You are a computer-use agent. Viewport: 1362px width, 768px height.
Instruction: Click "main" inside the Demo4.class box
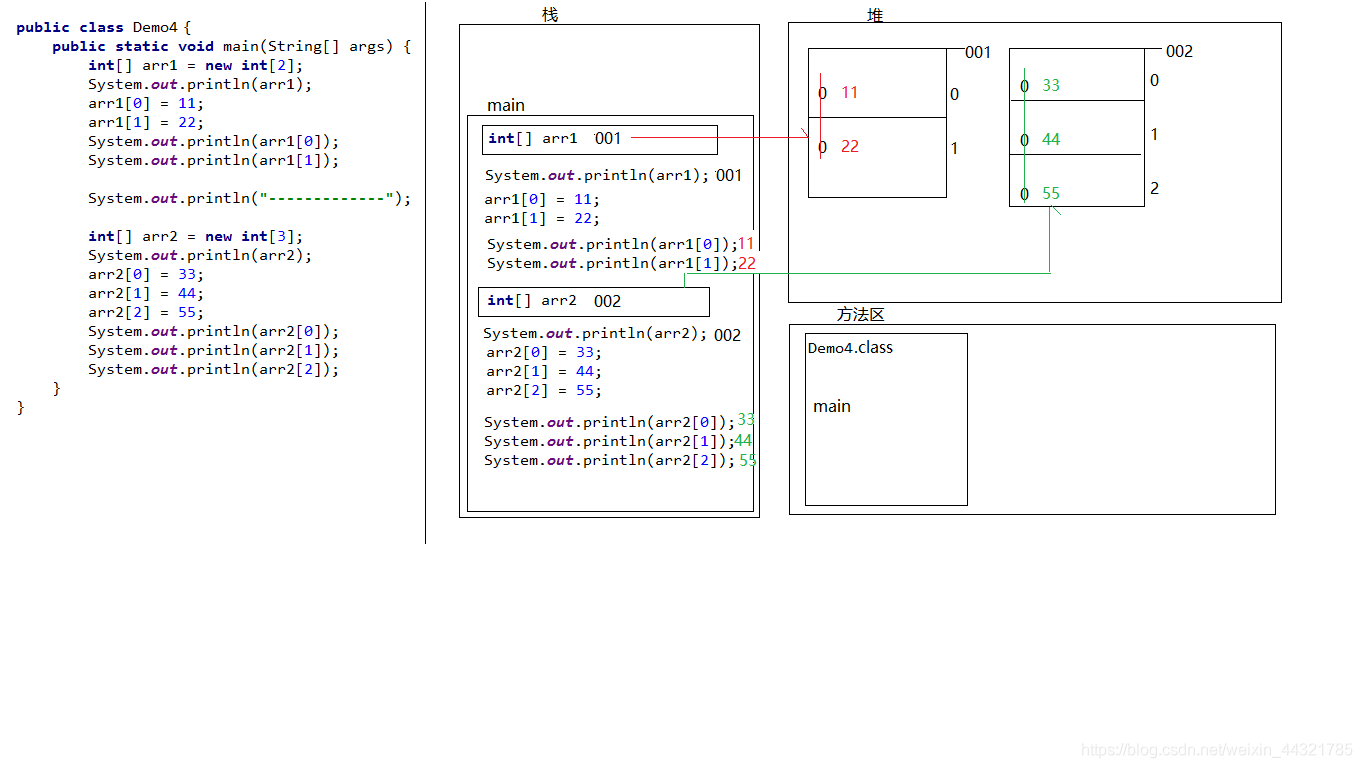pyautogui.click(x=832, y=406)
